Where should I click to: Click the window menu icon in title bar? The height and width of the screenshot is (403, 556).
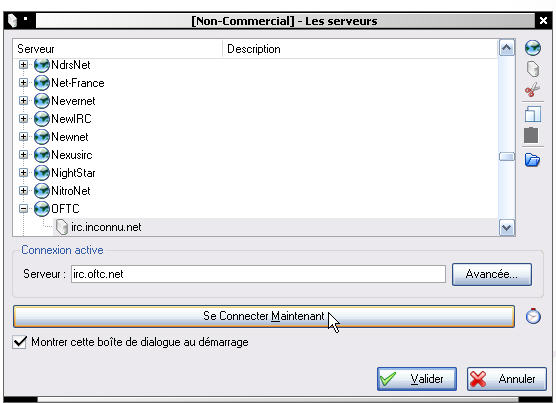point(13,21)
